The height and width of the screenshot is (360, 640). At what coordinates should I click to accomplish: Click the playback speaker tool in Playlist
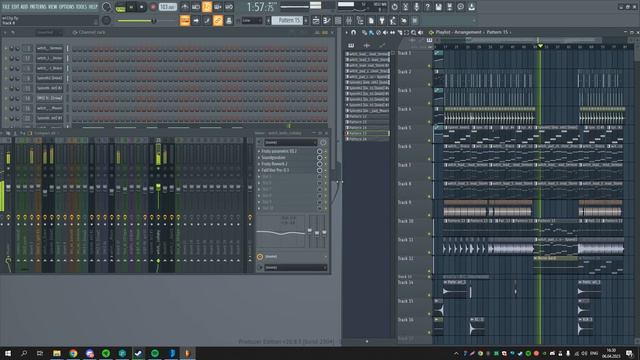coord(420,33)
